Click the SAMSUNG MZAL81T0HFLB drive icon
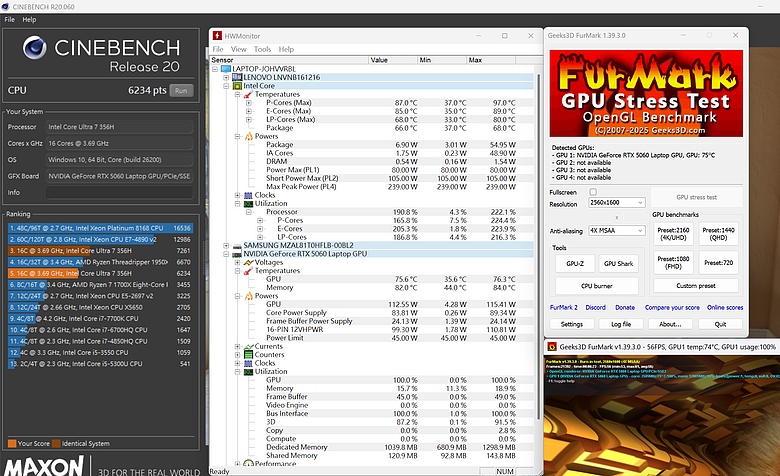The height and width of the screenshot is (476, 780). [237, 245]
